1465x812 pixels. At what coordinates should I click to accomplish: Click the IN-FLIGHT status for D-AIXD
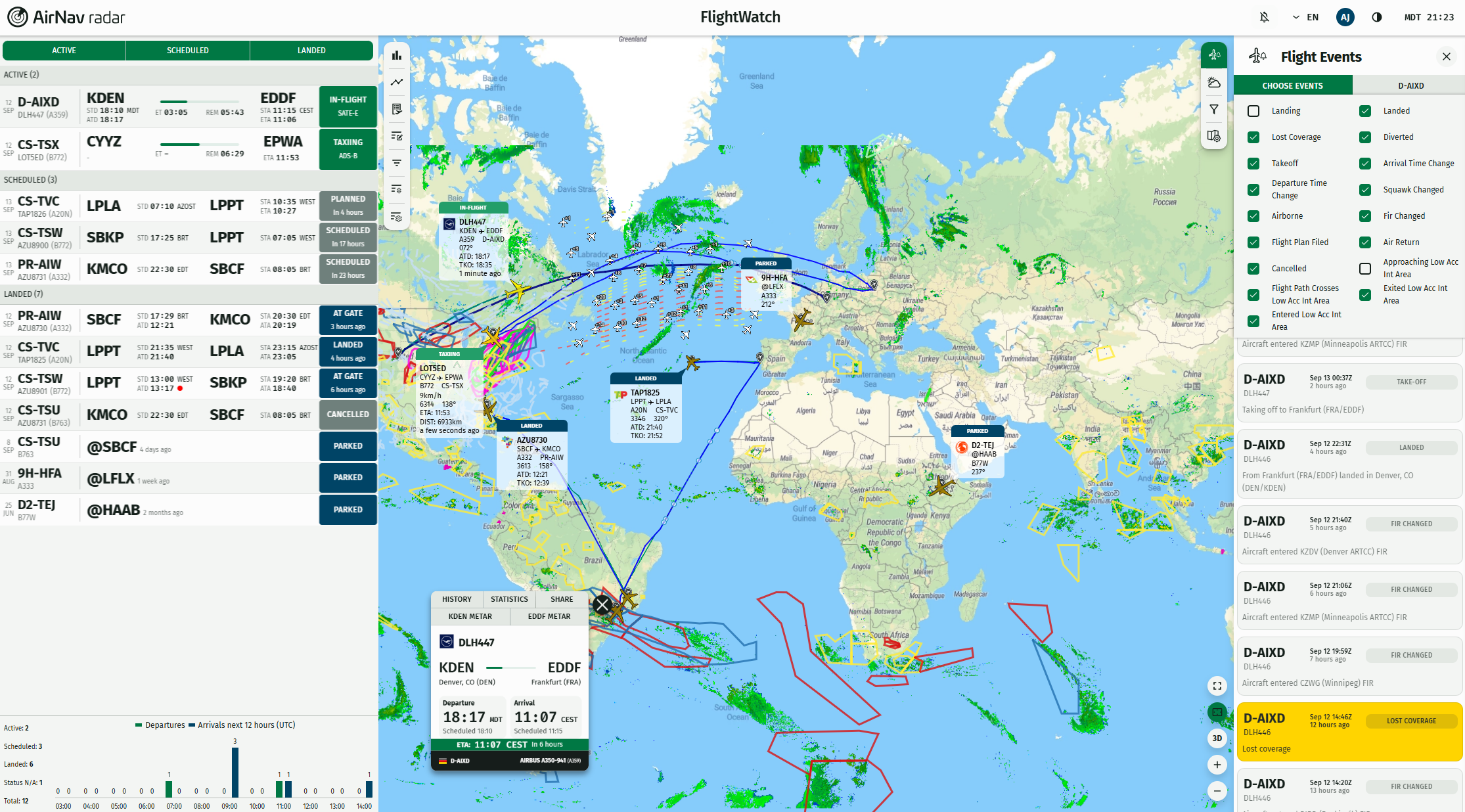(x=348, y=106)
